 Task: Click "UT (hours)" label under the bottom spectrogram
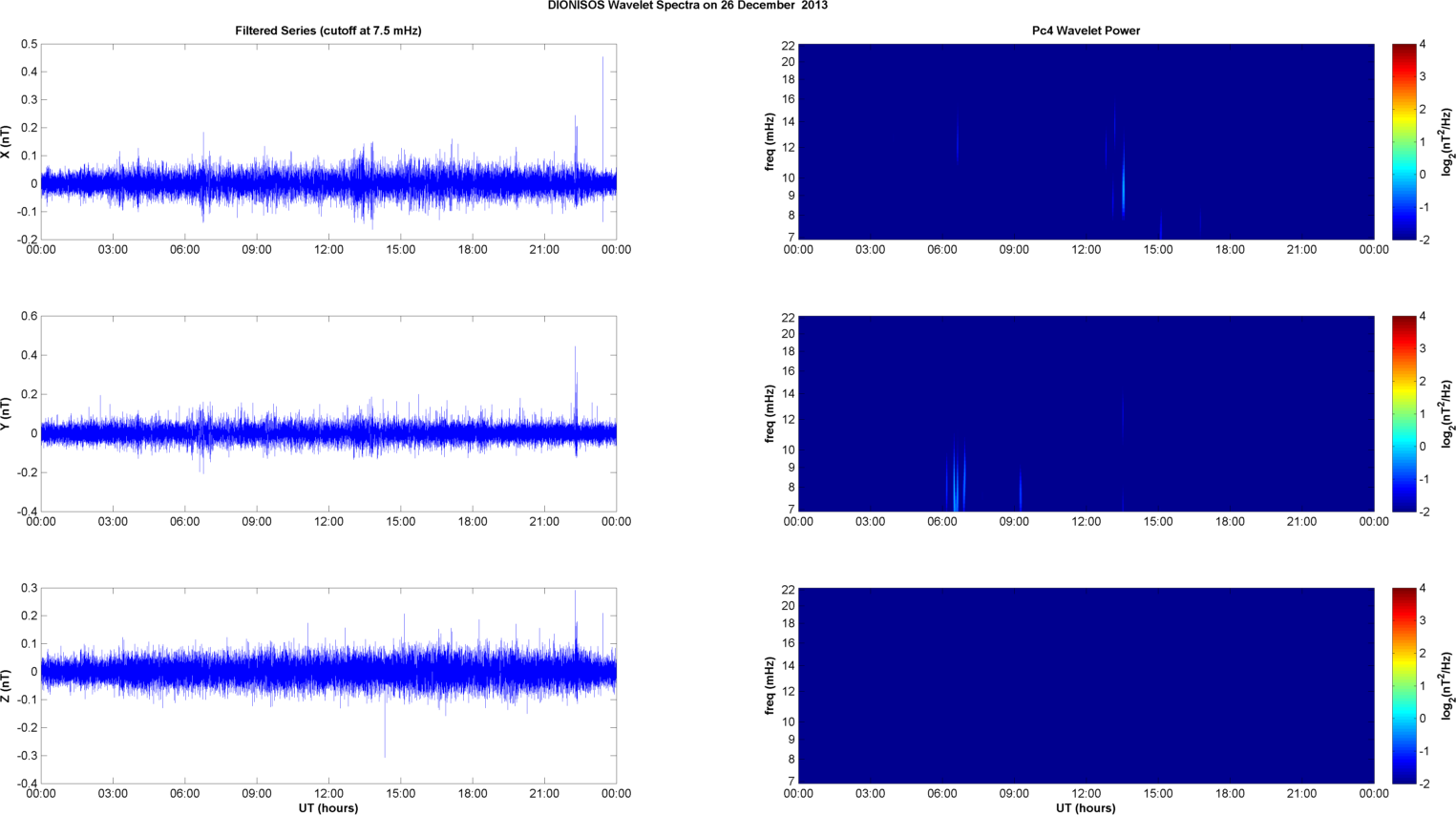point(1086,808)
